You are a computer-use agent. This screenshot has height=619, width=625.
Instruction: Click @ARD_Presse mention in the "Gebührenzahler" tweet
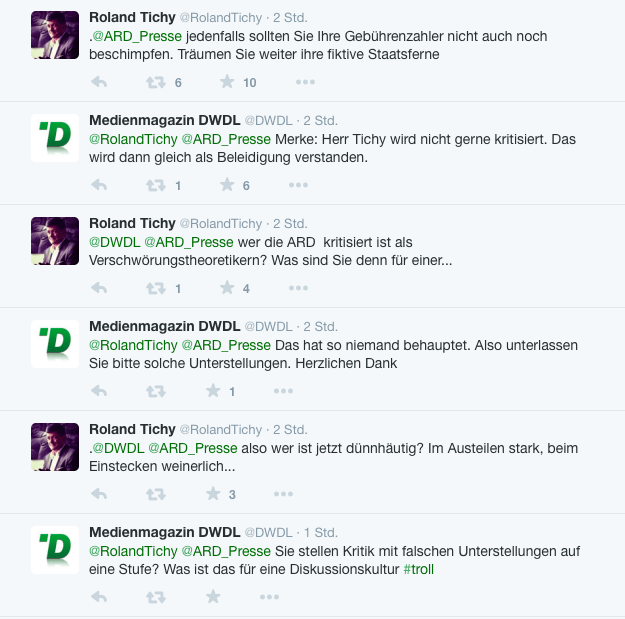[138, 37]
